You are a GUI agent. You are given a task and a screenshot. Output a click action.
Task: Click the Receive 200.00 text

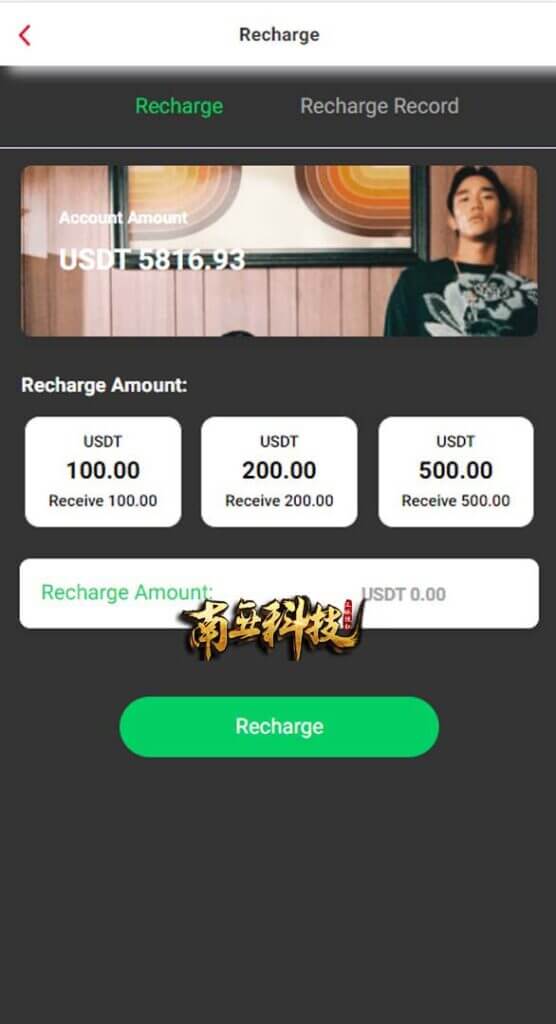(279, 501)
